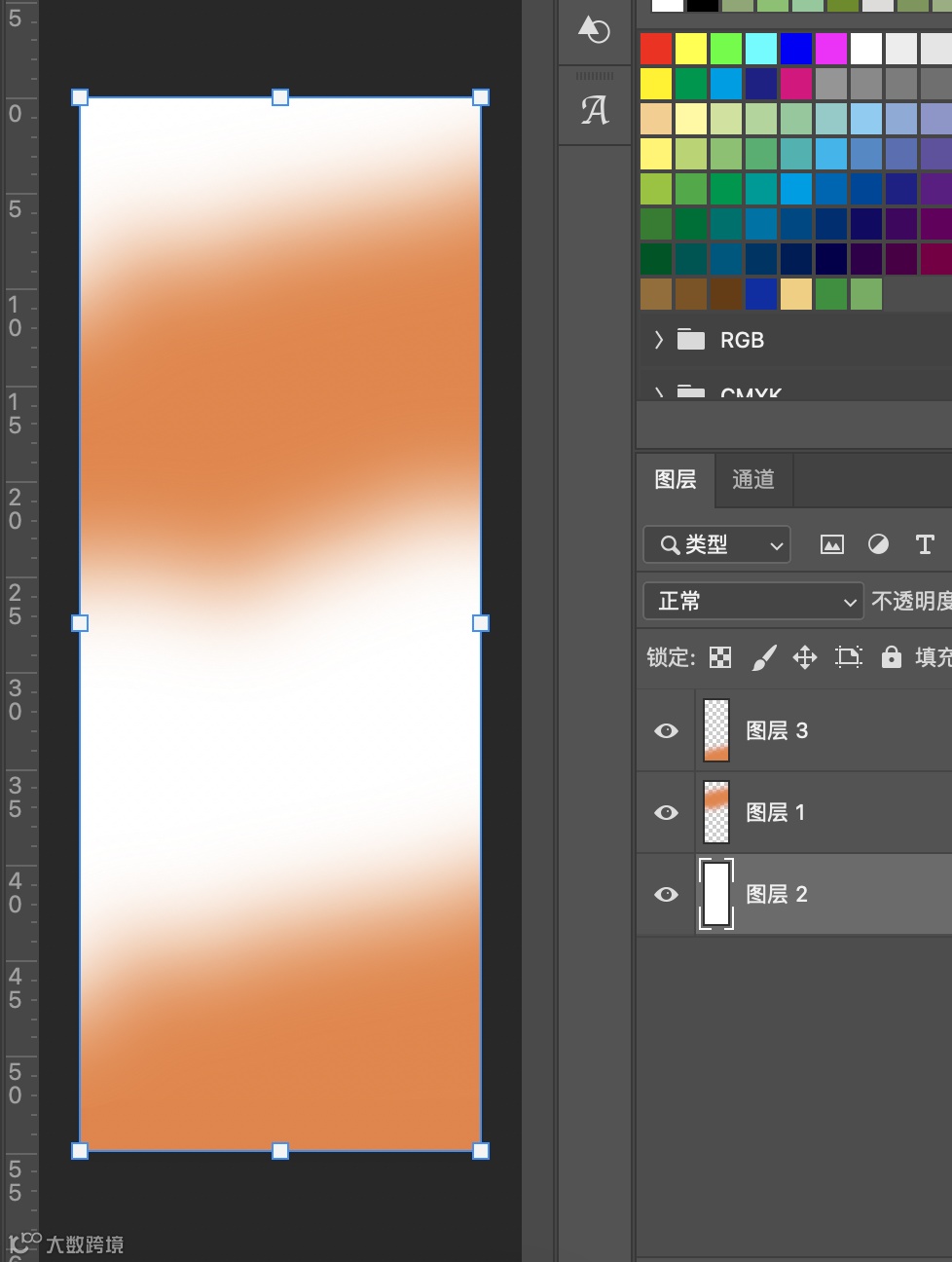Image resolution: width=952 pixels, height=1262 pixels.
Task: Expand the RGB swatch group chevron
Action: point(659,340)
